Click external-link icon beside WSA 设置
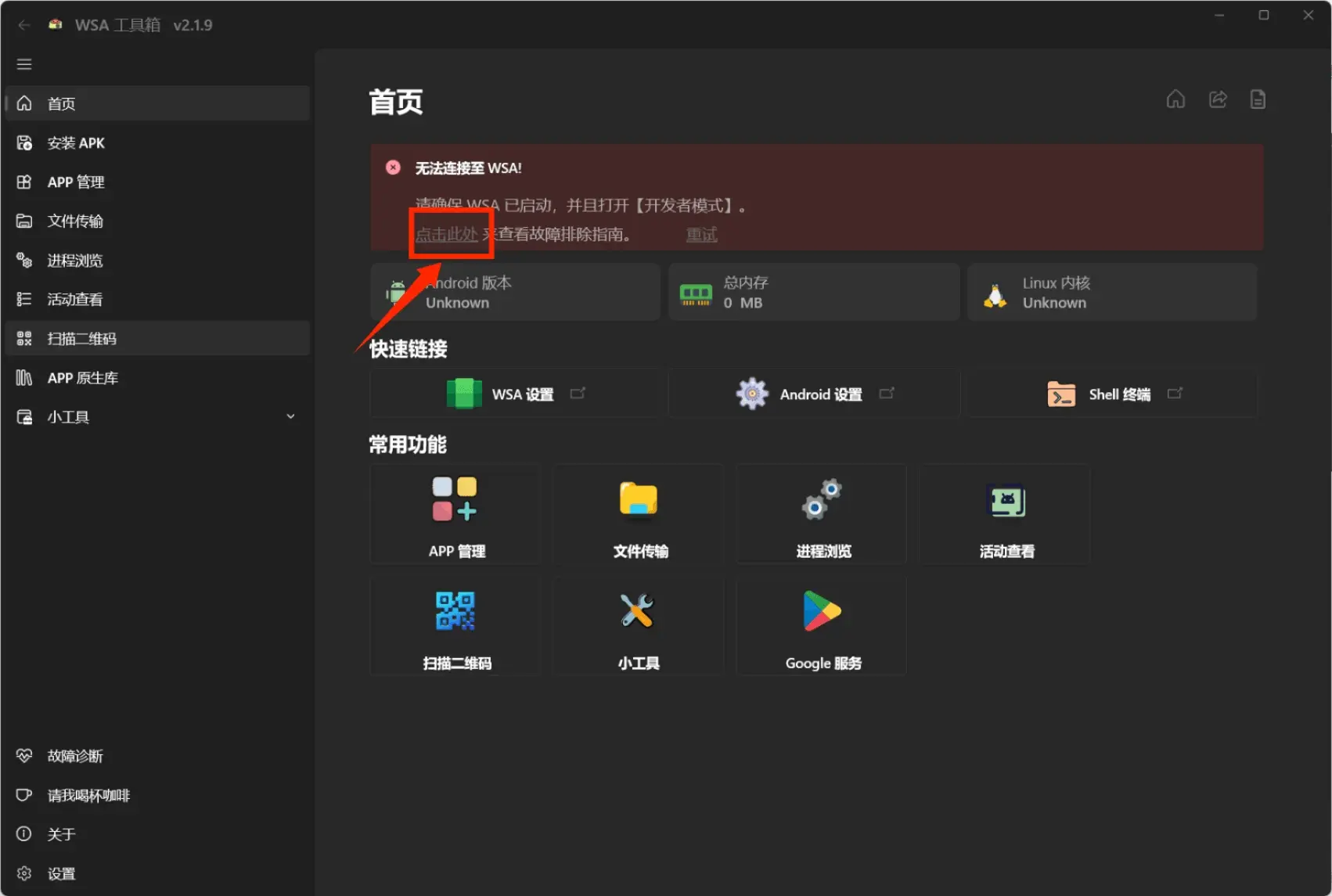 pyautogui.click(x=578, y=393)
